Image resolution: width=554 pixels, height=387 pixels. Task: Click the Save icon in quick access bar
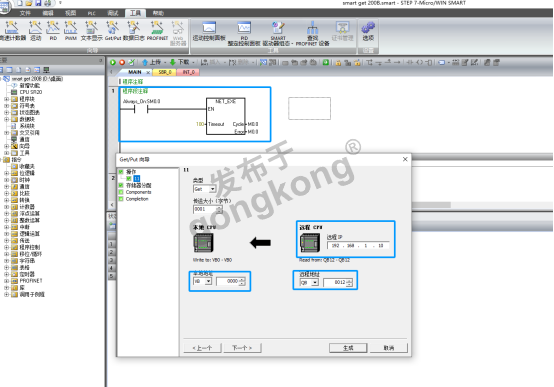(x=38, y=3)
